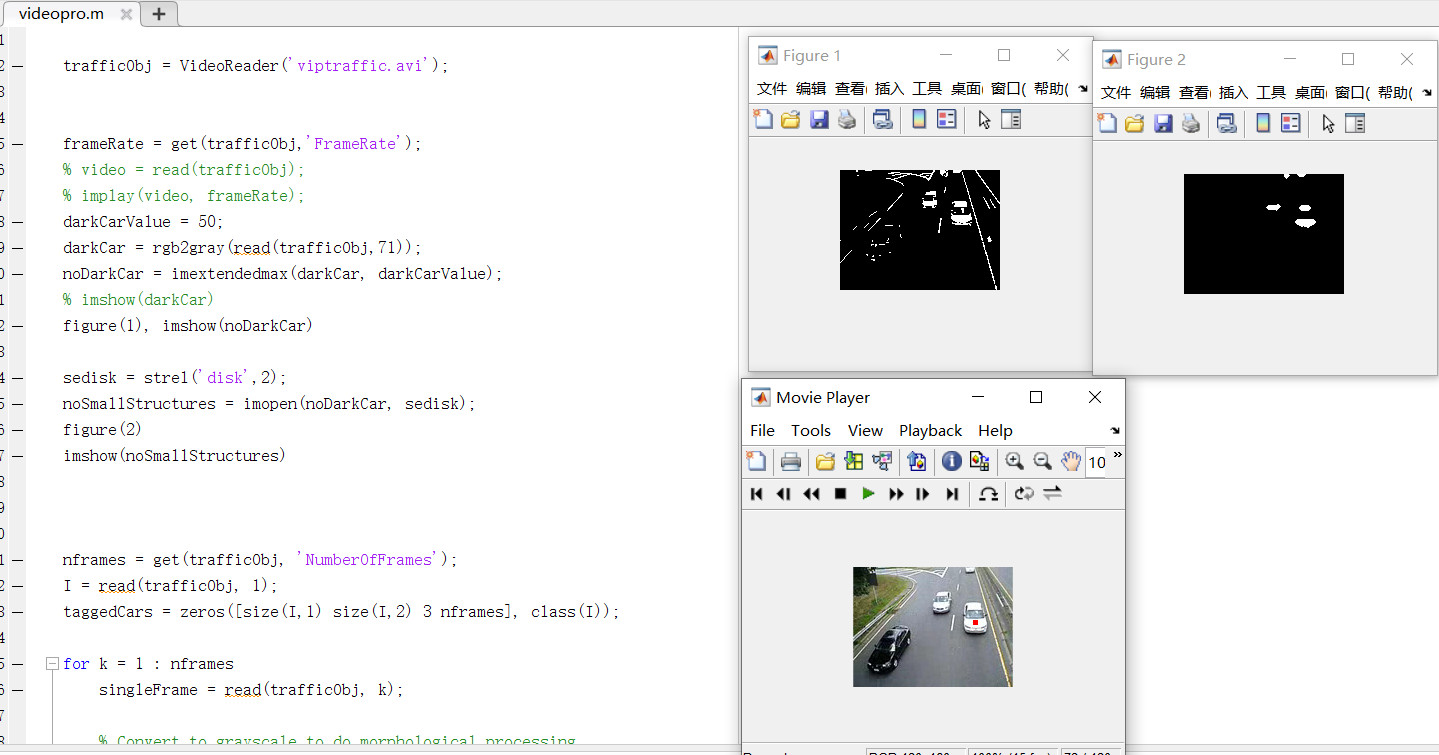This screenshot has width=1439, height=755.
Task: Open Property Inspector in Figure 2
Action: click(x=1355, y=123)
